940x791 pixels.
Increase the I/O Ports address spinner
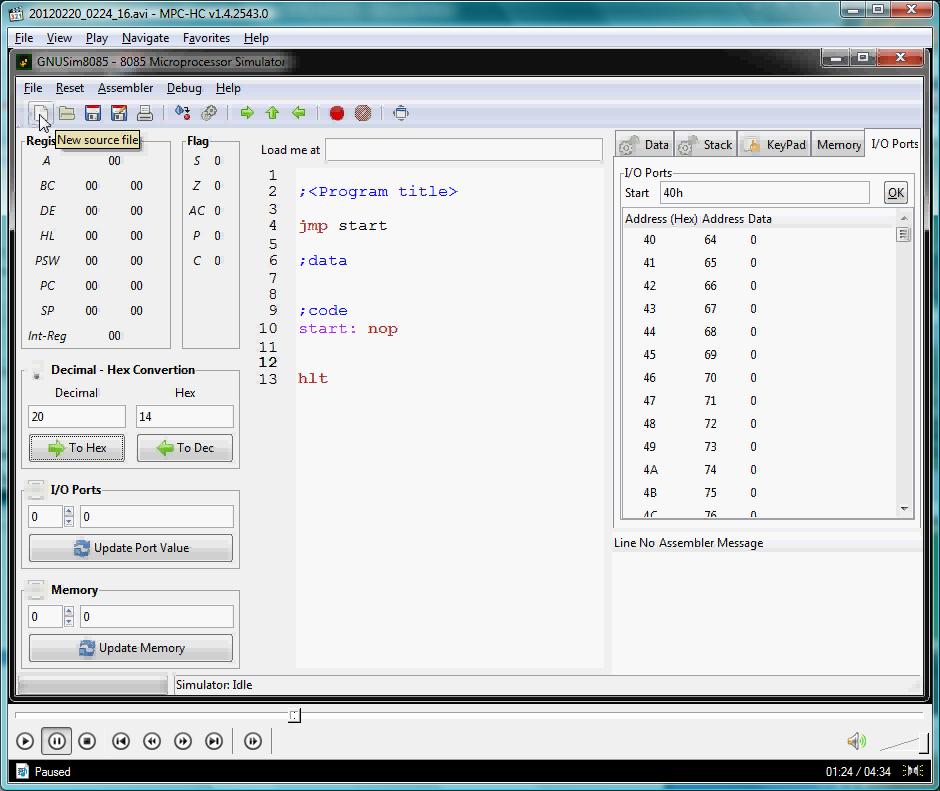tap(69, 512)
